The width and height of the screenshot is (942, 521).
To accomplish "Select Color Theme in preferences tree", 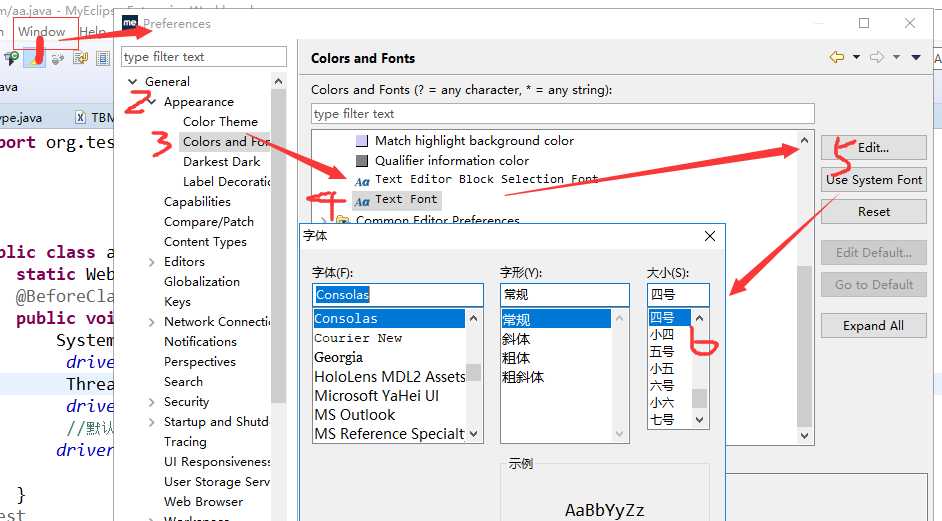I will (x=220, y=122).
